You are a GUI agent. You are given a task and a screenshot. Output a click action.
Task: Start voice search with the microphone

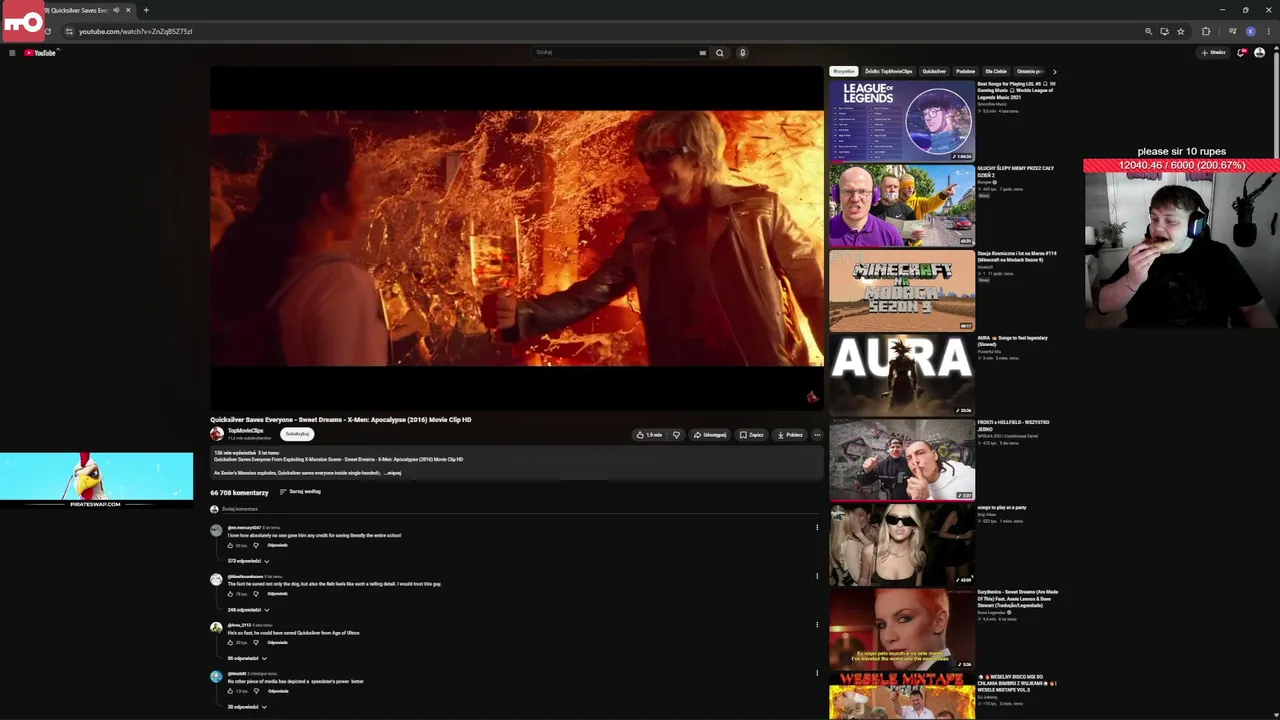tap(742, 53)
